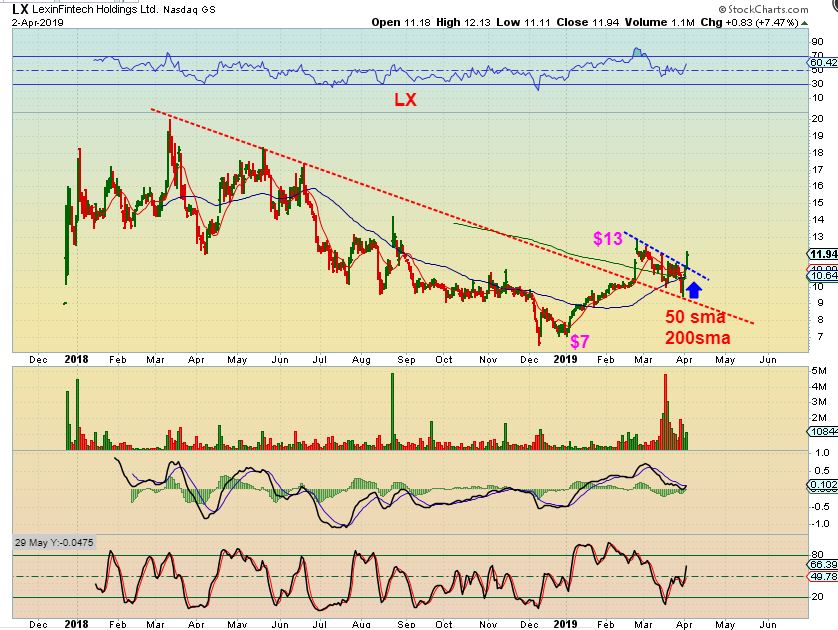Viewport: 838px width, 630px height.
Task: Click the 19 label on the price axis
Action: pyautogui.click(x=817, y=136)
